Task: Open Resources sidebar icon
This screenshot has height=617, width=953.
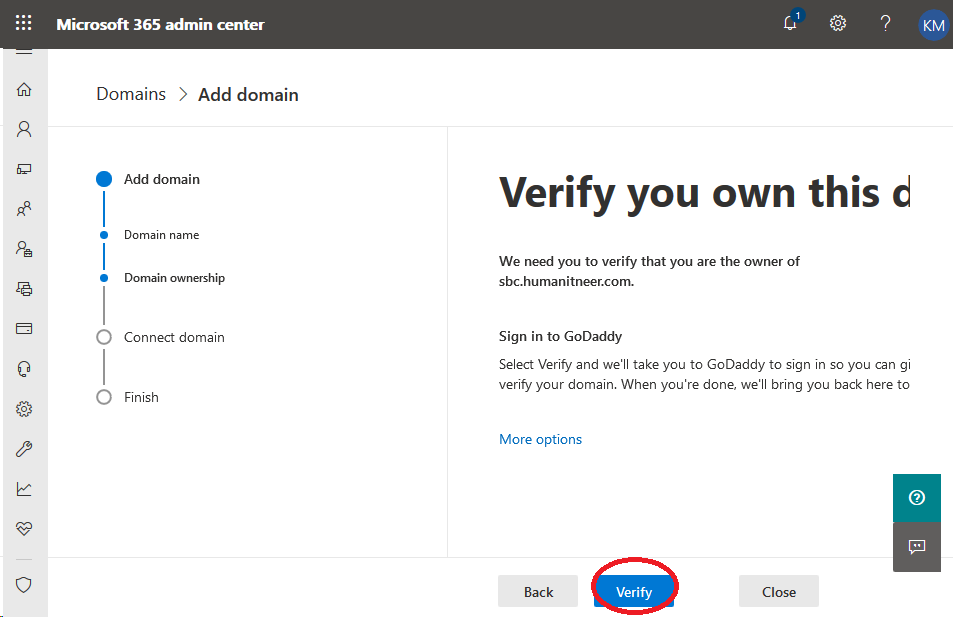Action: tap(24, 289)
